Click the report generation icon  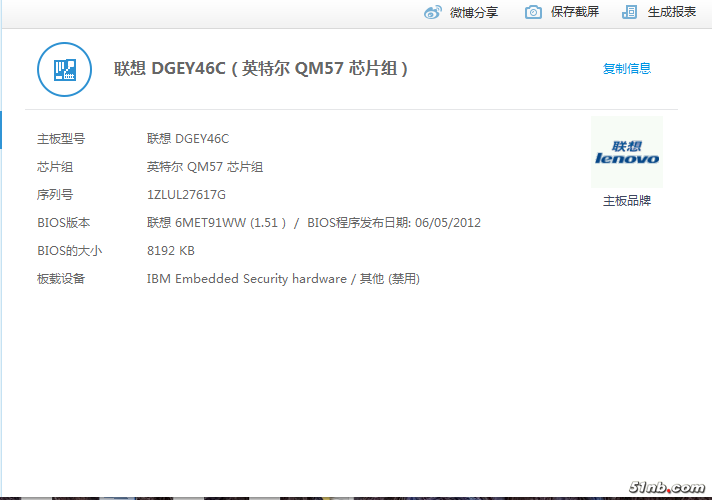[x=629, y=12]
